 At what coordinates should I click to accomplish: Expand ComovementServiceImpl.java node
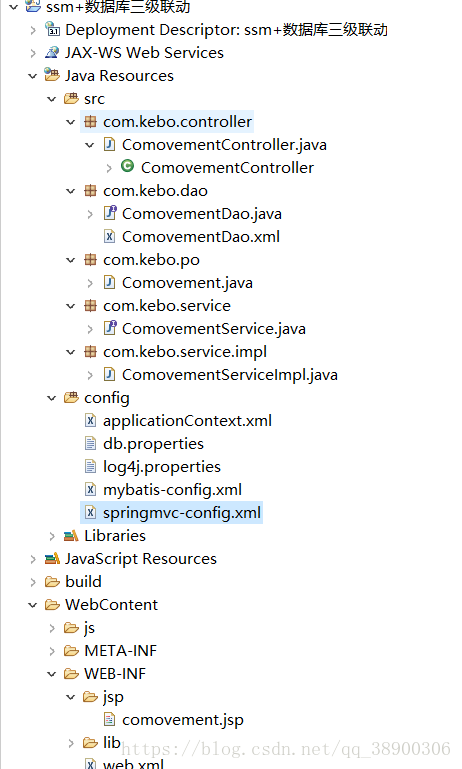tap(90, 375)
